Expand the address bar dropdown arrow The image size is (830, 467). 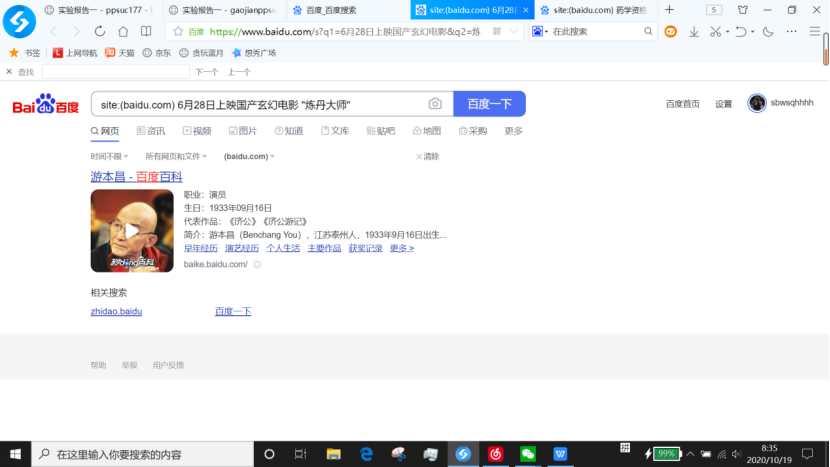pos(513,32)
